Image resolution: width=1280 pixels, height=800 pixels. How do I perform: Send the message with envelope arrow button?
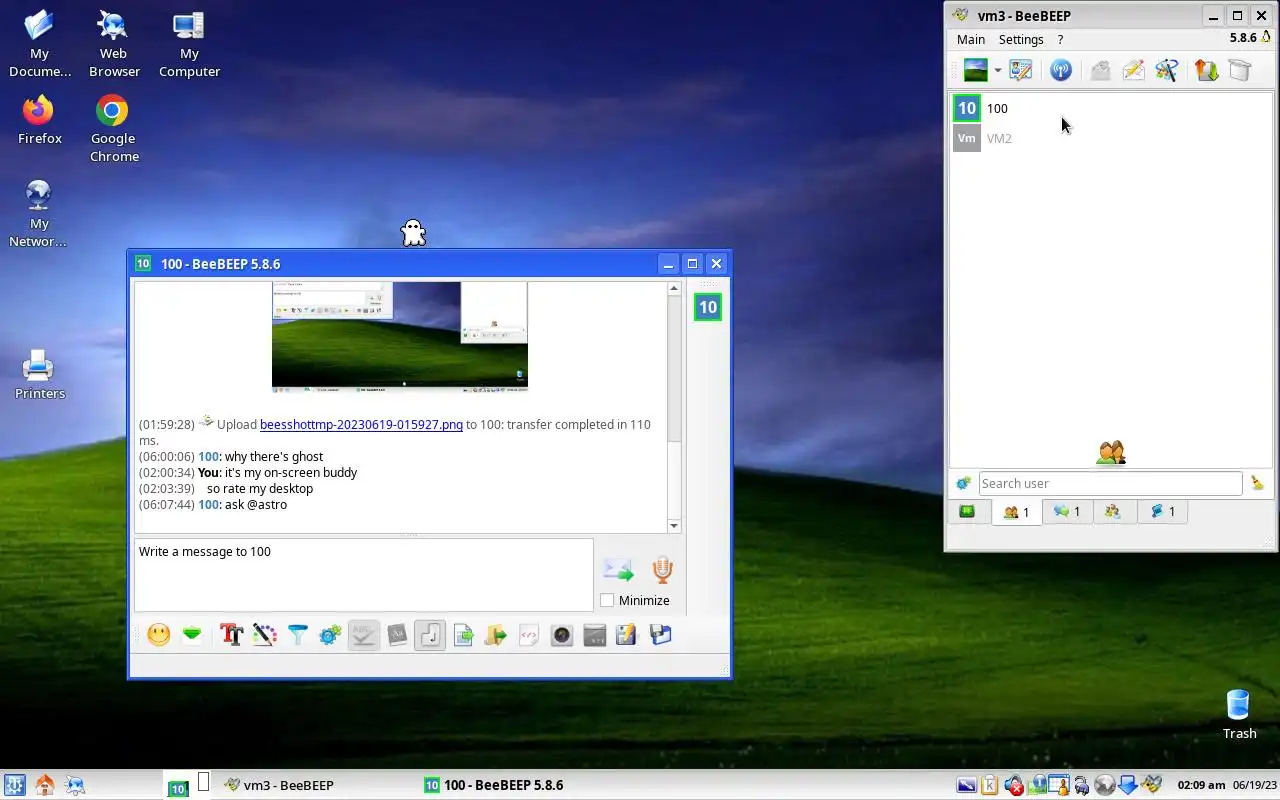pyautogui.click(x=618, y=570)
